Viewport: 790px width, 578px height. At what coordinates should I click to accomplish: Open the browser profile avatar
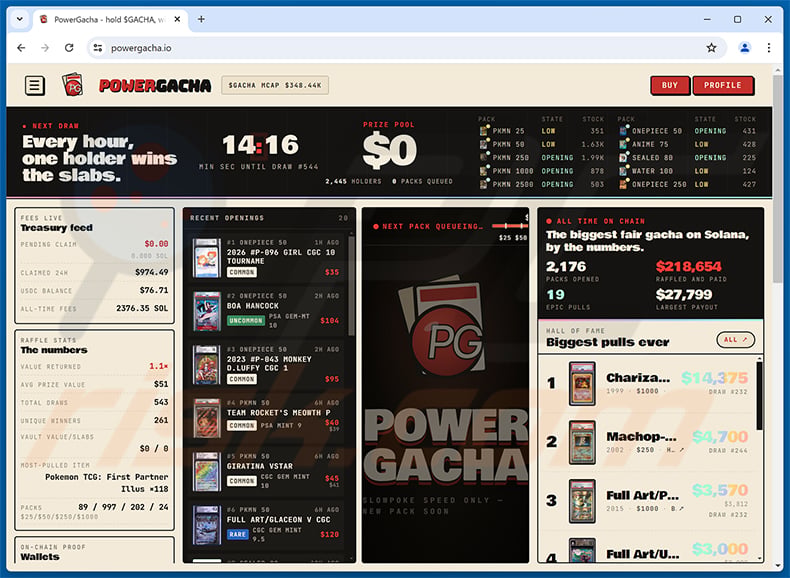pyautogui.click(x=744, y=48)
